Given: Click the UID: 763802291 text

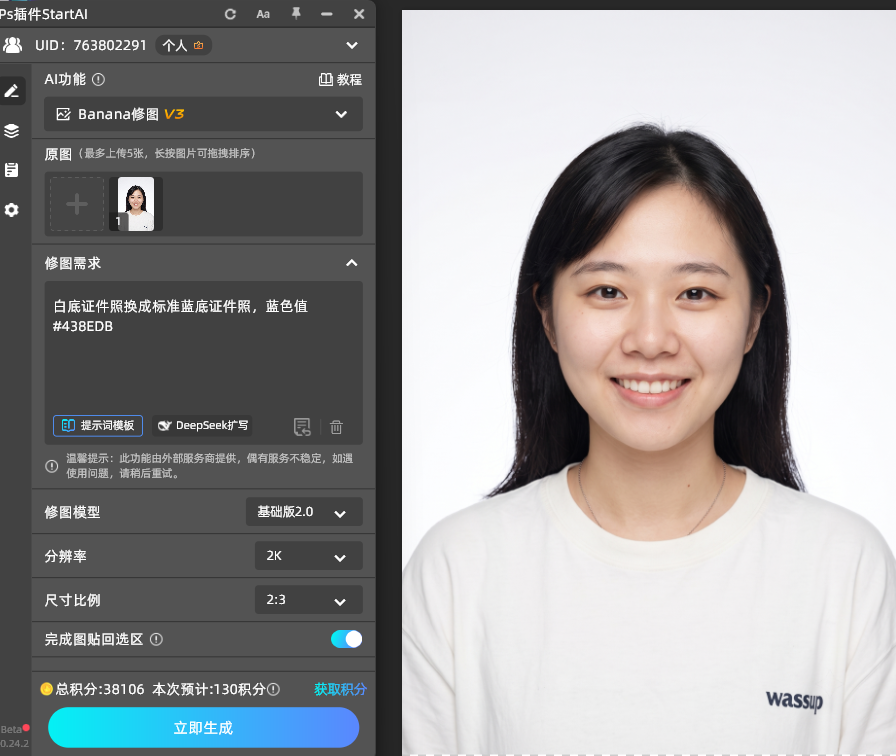Looking at the screenshot, I should coord(91,45).
